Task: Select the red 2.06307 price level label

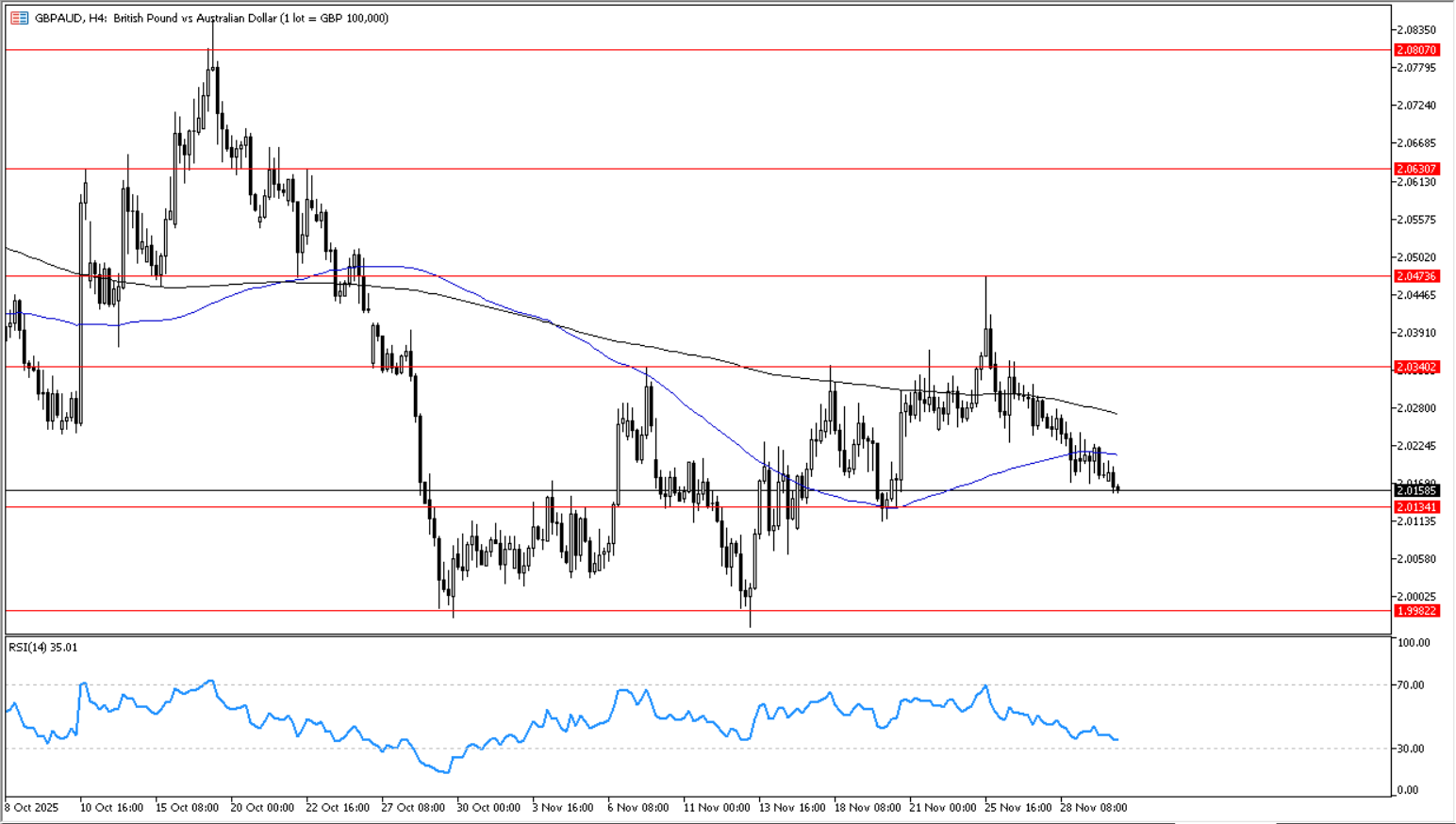Action: (1415, 169)
